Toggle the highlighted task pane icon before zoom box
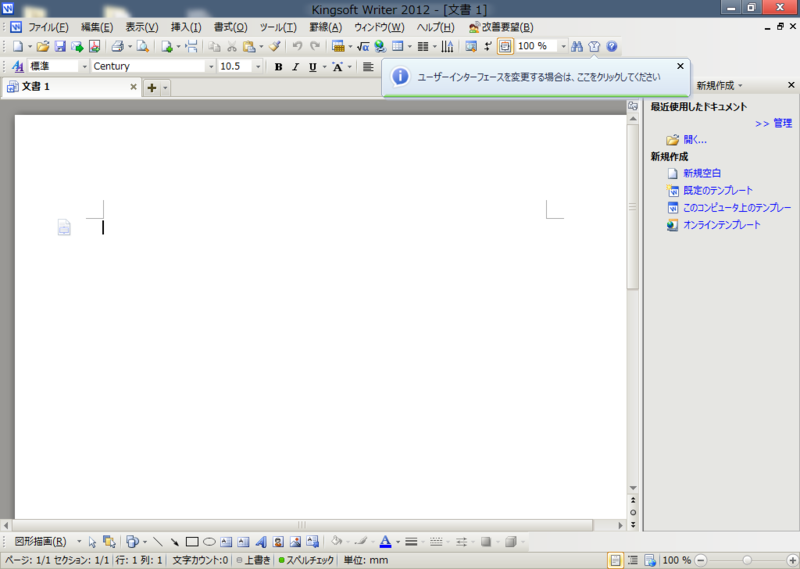Viewport: 800px width, 569px height. pos(505,46)
